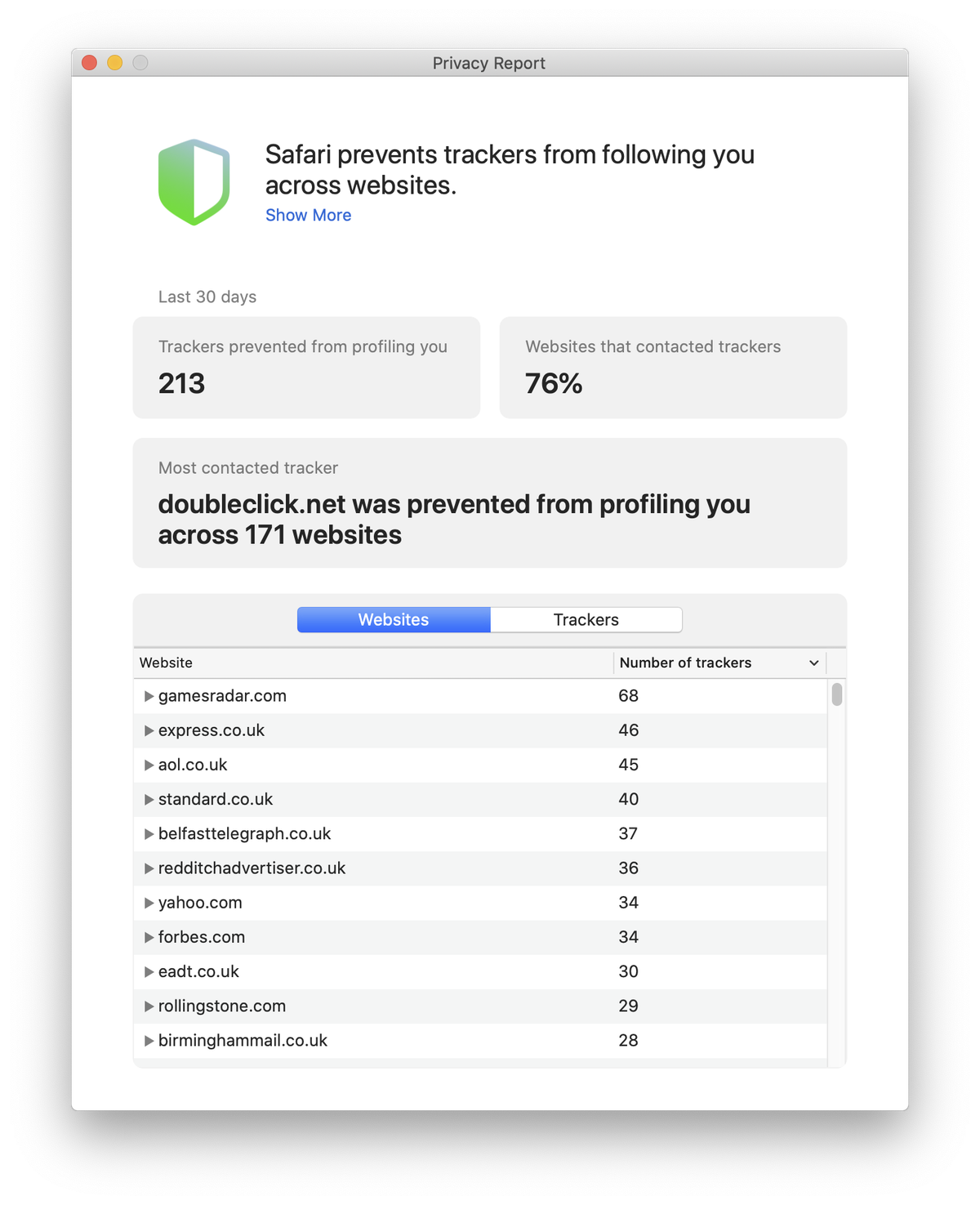
Task: Click the sort chevron in trackers header
Action: pyautogui.click(x=813, y=663)
